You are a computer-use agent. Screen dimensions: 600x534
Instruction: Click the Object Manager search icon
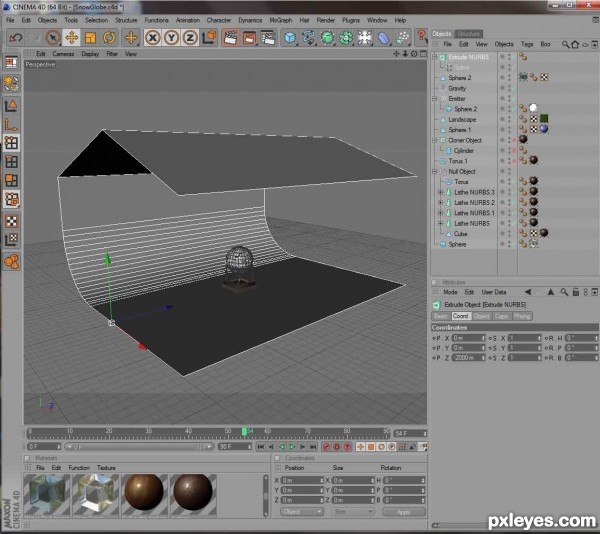(565, 44)
